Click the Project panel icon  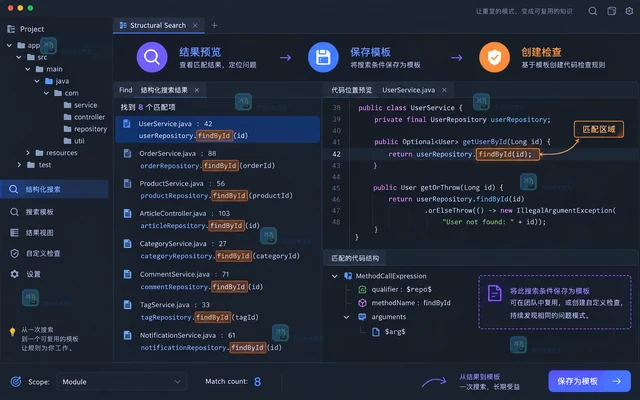click(11, 29)
